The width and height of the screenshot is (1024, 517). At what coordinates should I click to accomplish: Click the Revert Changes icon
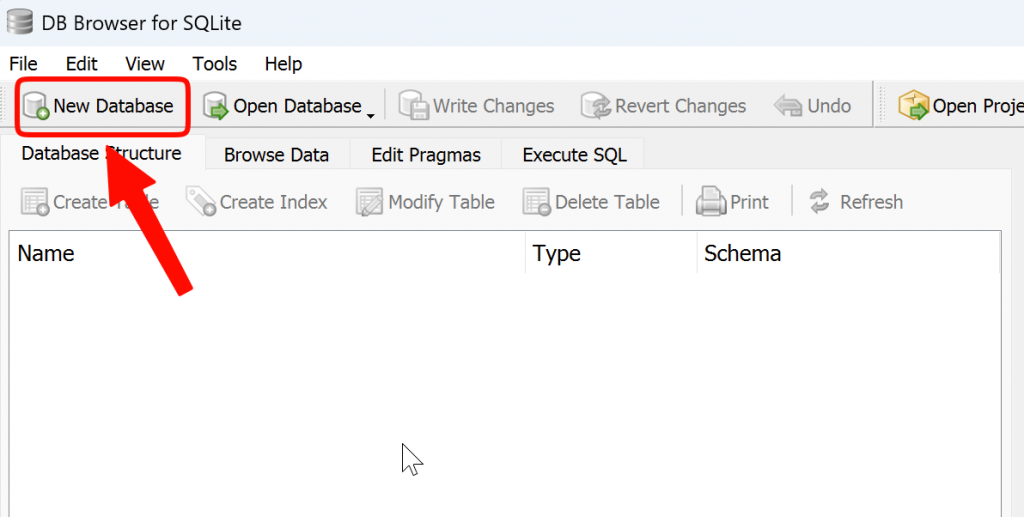tap(597, 106)
